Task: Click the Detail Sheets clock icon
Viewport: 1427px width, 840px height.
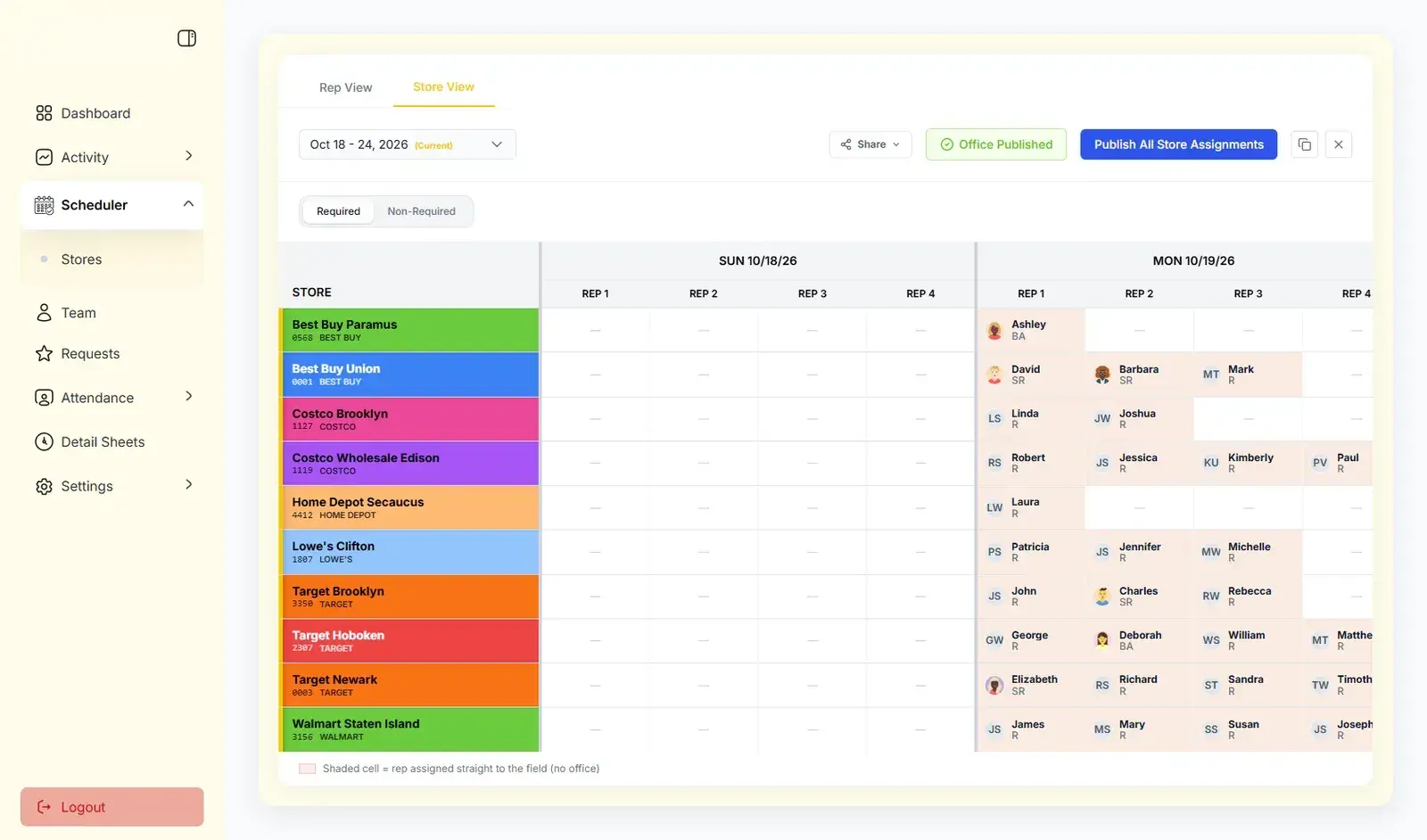Action: click(44, 442)
